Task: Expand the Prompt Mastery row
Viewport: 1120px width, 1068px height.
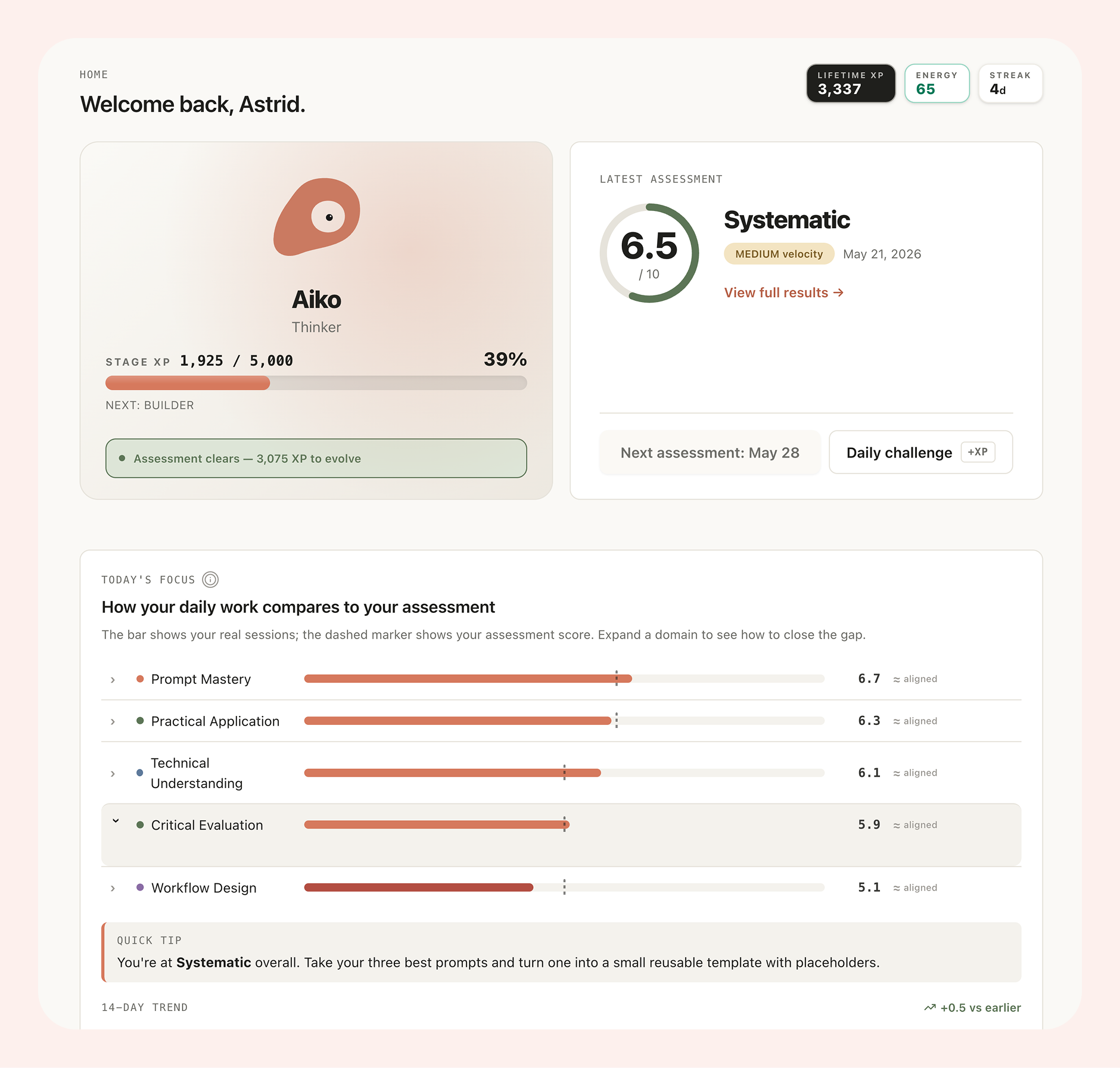Action: click(x=113, y=680)
